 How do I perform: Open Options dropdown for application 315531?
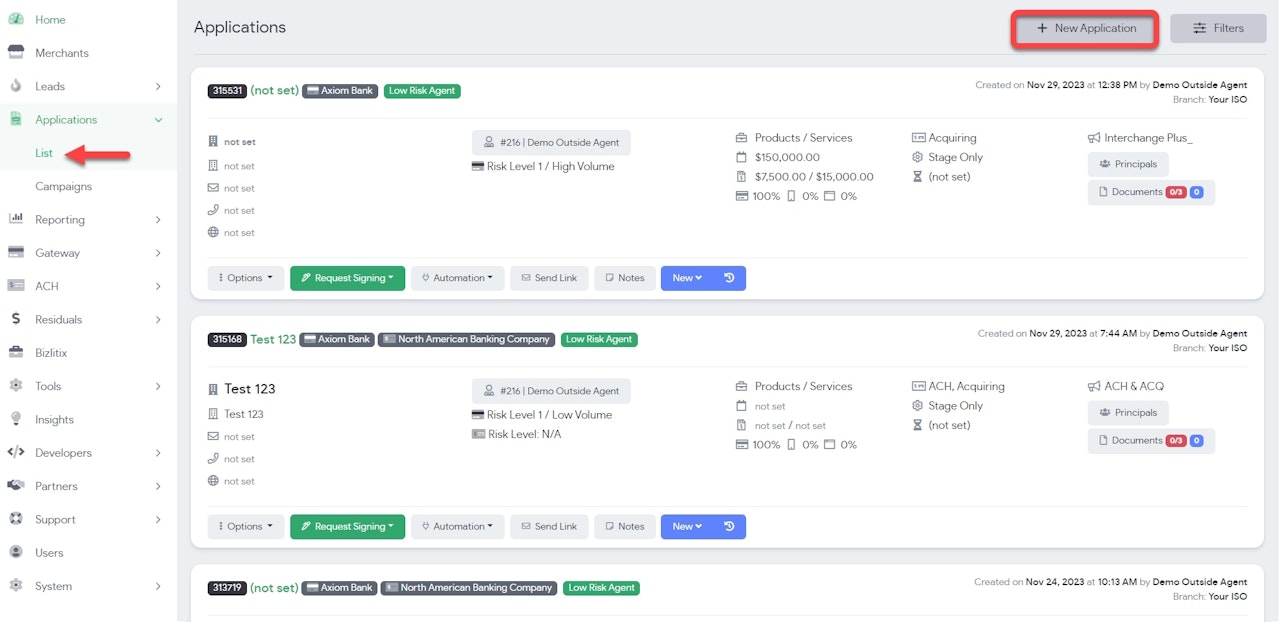pos(245,278)
